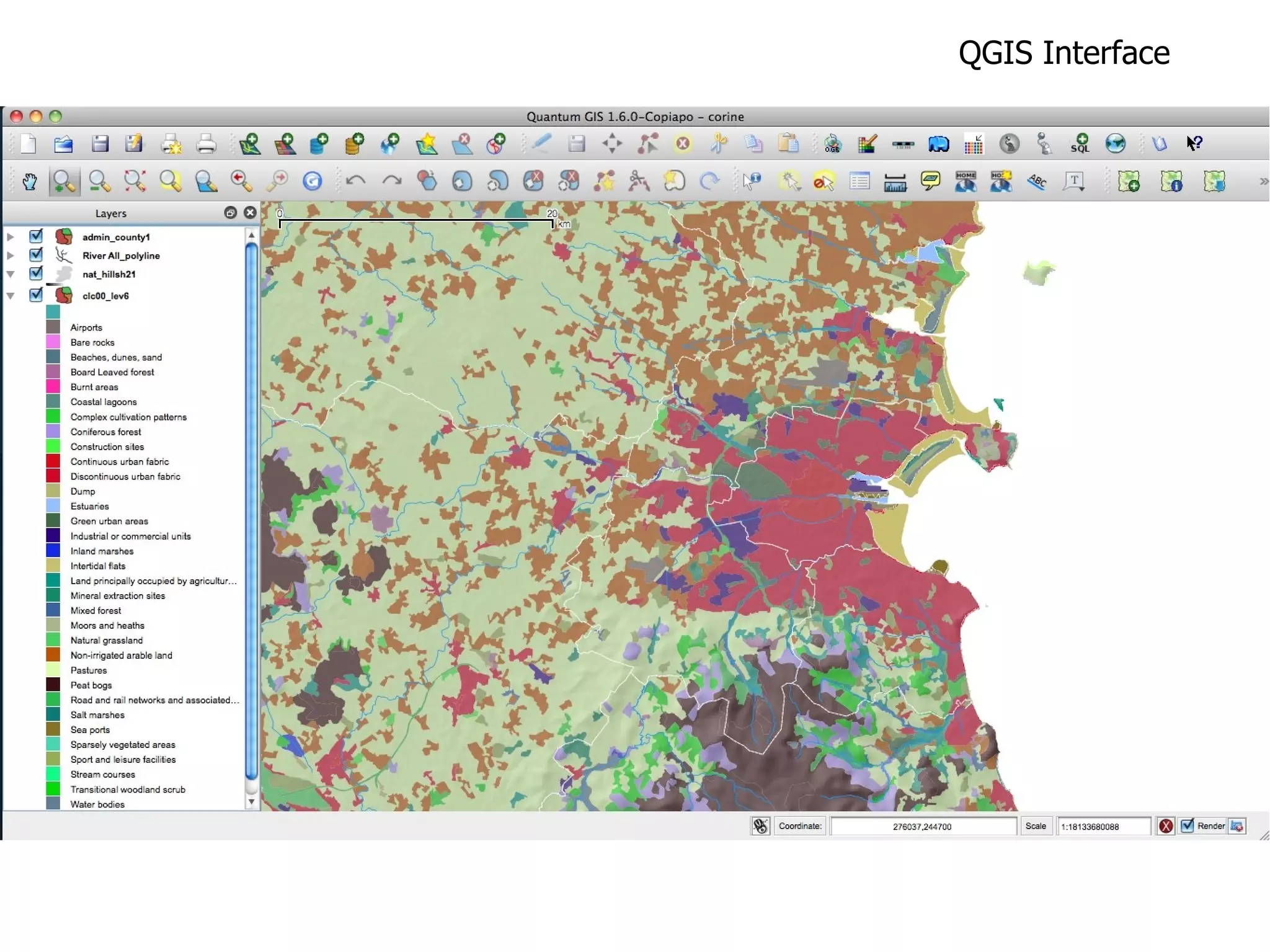Click the Zoom In magnifier tool
This screenshot has height=952, width=1270.
64,181
